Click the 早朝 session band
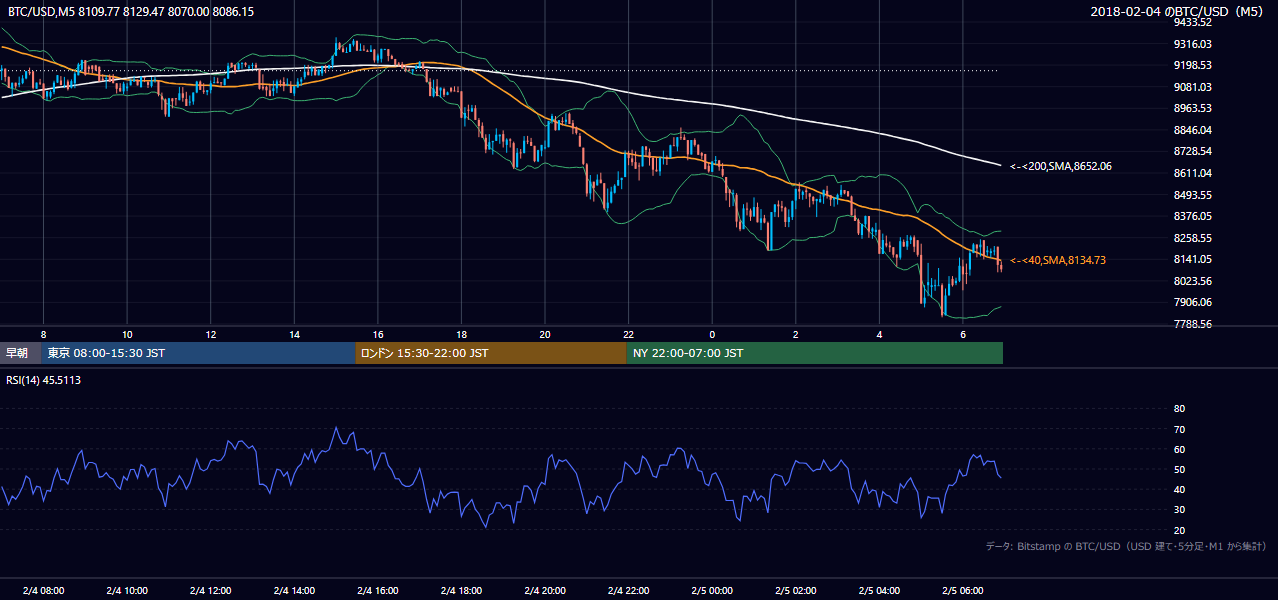Image resolution: width=1278 pixels, height=600 pixels. click(20, 353)
